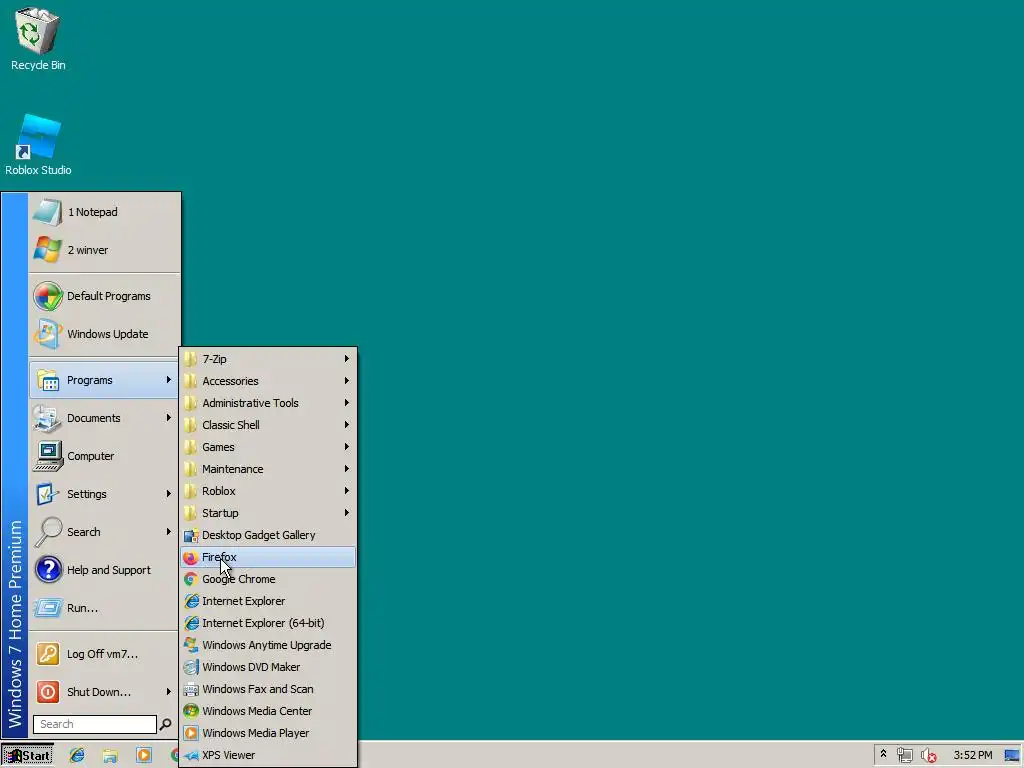Expand the Accessories folder

(x=268, y=381)
